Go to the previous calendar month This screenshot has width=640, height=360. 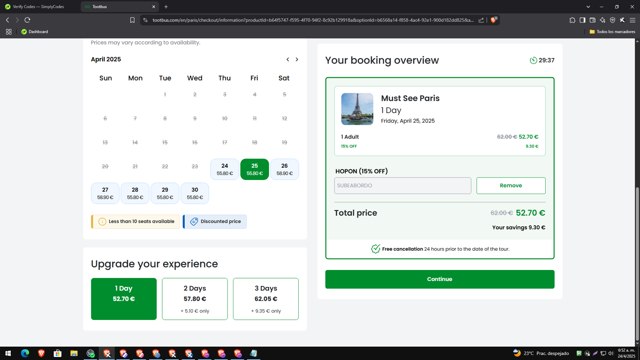(x=288, y=60)
